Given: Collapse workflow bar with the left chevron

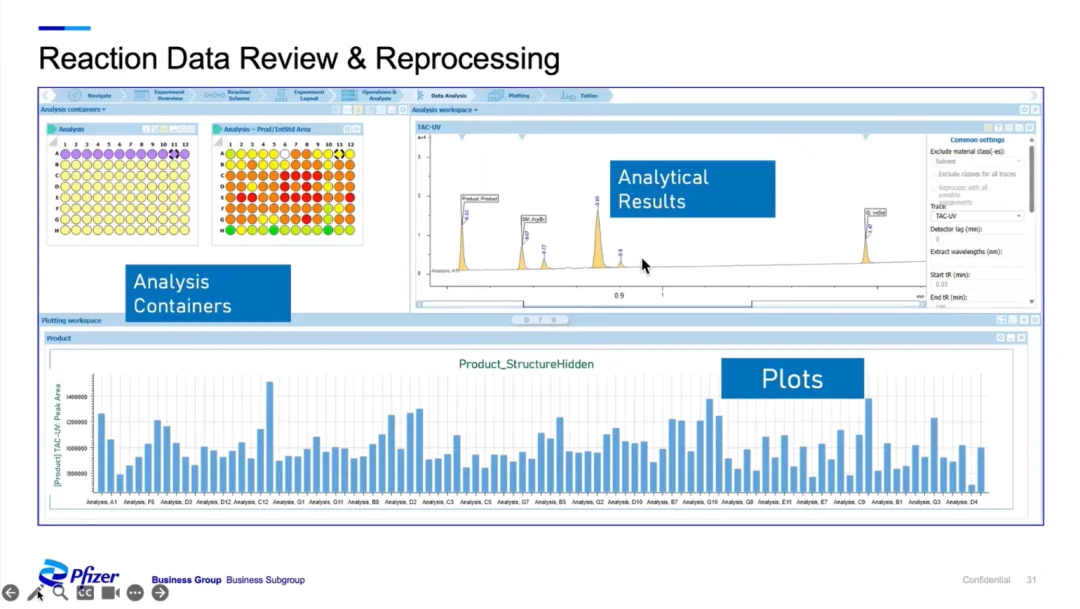Looking at the screenshot, I should [x=46, y=96].
